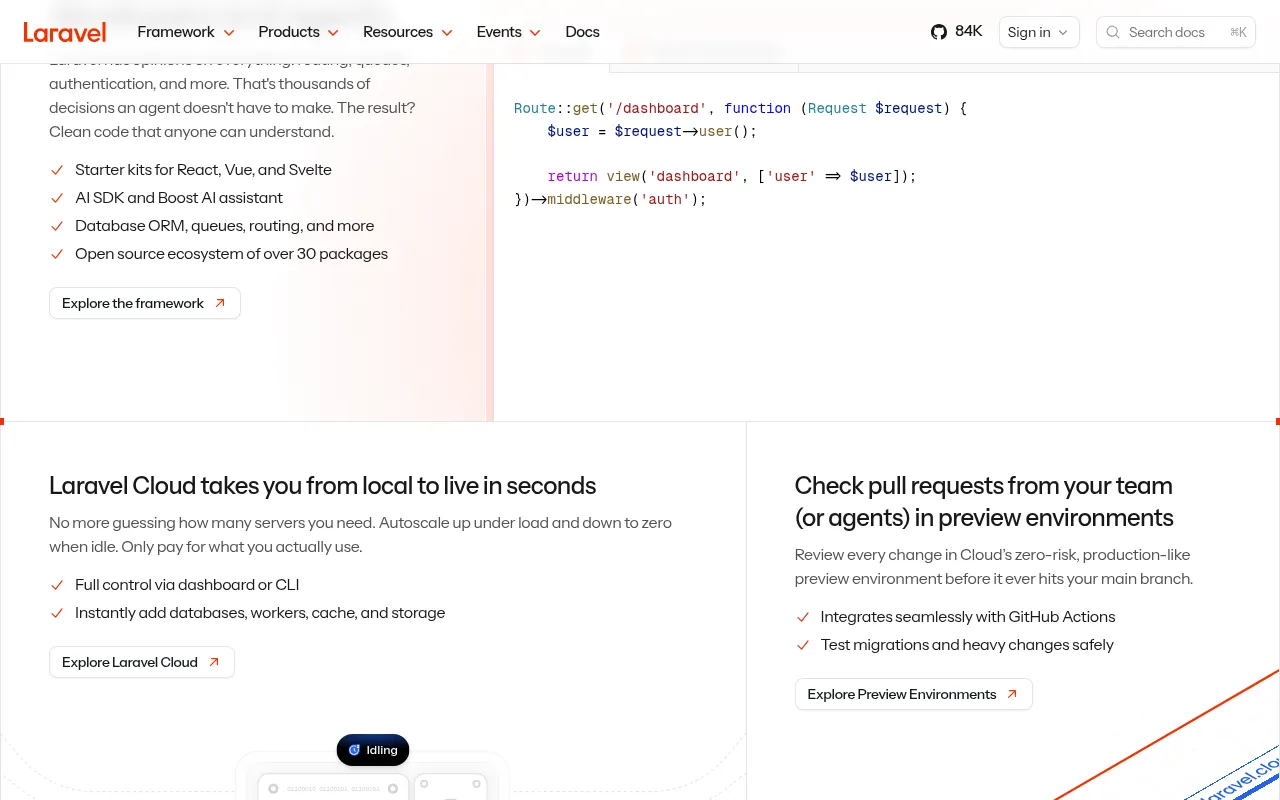
Task: Click checkmark beside Starter kits for React
Action: 57,170
